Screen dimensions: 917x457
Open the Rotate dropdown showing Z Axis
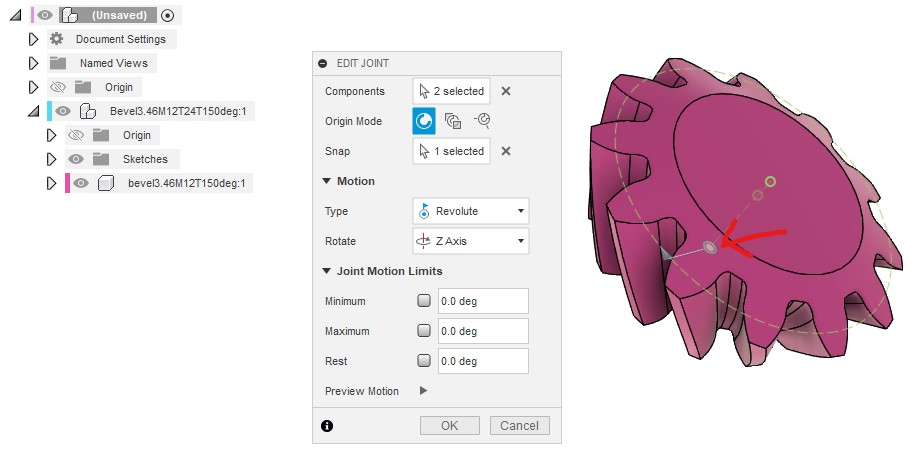471,241
